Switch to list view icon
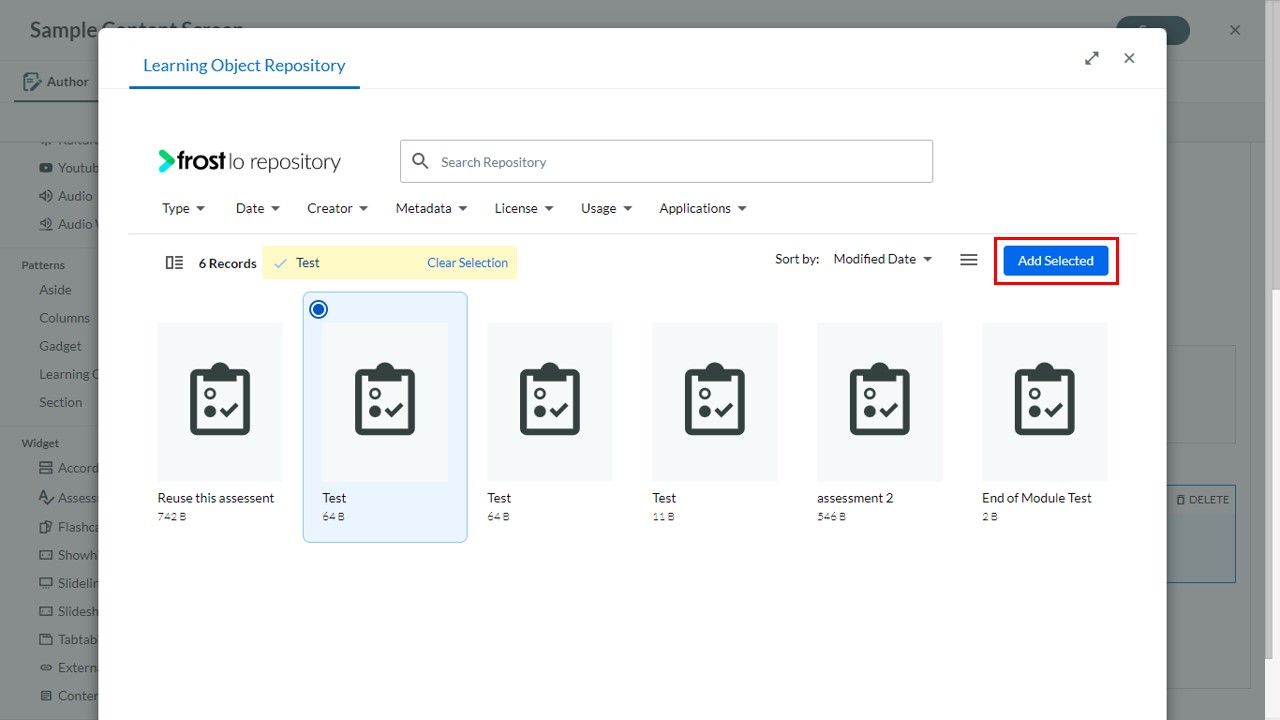This screenshot has height=720, width=1280. 968,260
